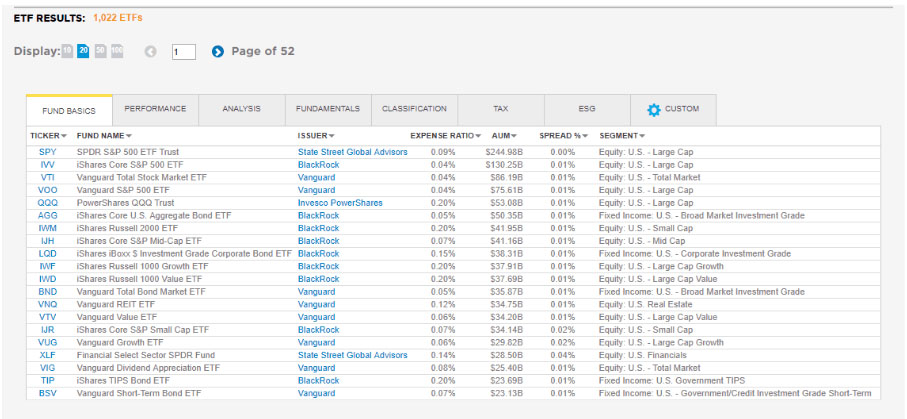Display 10 results per page
Screen dimensions: 907x419
(x=68, y=51)
